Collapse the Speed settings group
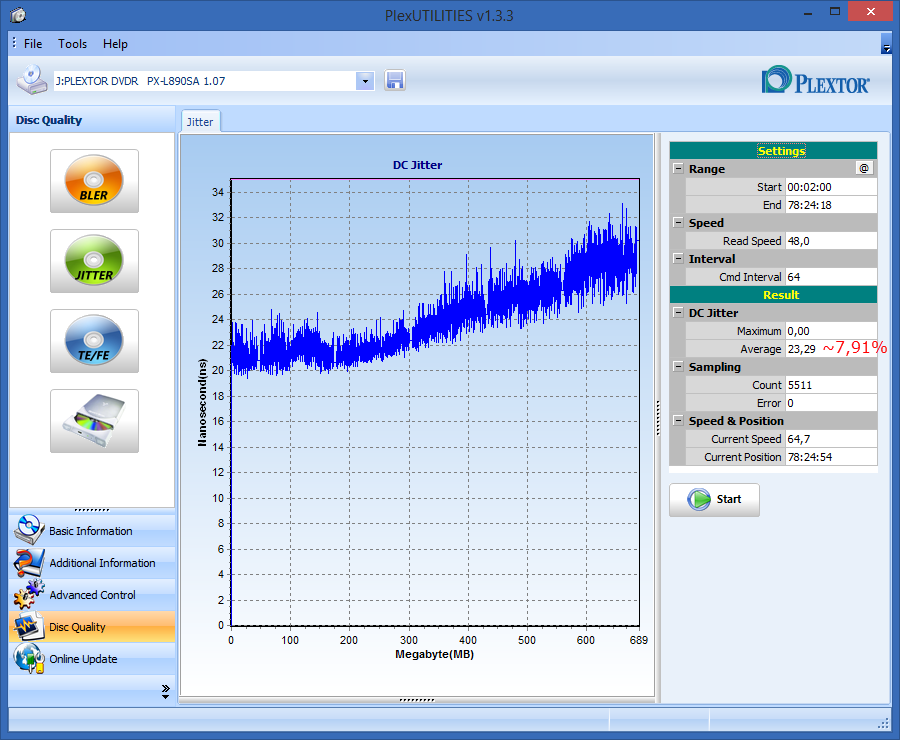Viewport: 900px width, 740px height. 678,223
